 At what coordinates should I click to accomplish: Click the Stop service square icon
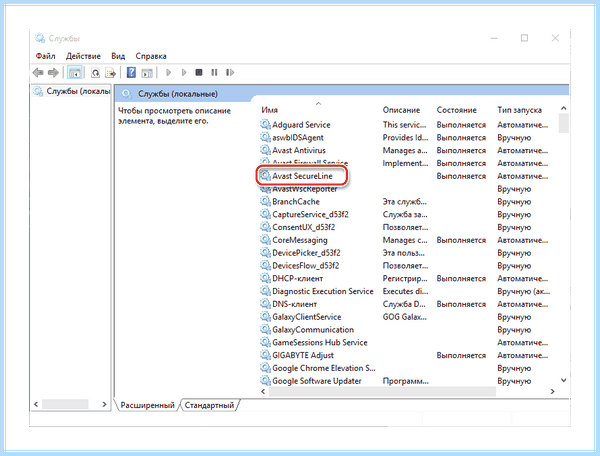tap(199, 72)
